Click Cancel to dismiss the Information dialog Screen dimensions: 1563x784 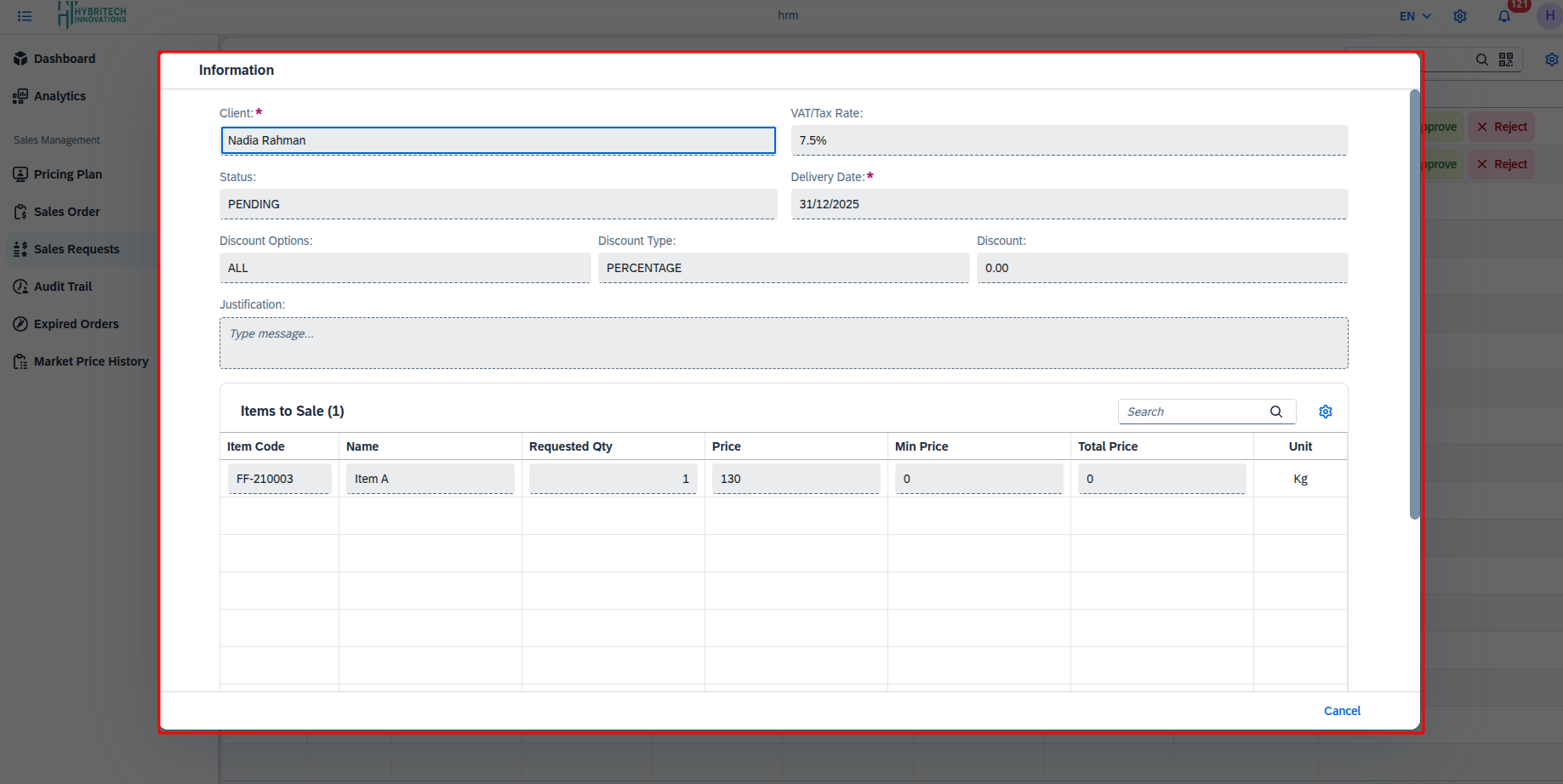click(1342, 710)
